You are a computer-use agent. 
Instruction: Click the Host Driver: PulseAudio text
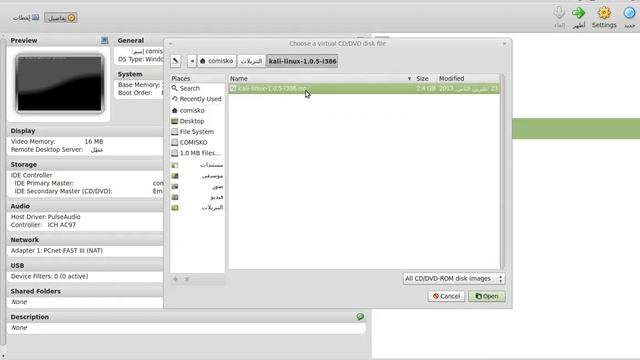(x=46, y=217)
